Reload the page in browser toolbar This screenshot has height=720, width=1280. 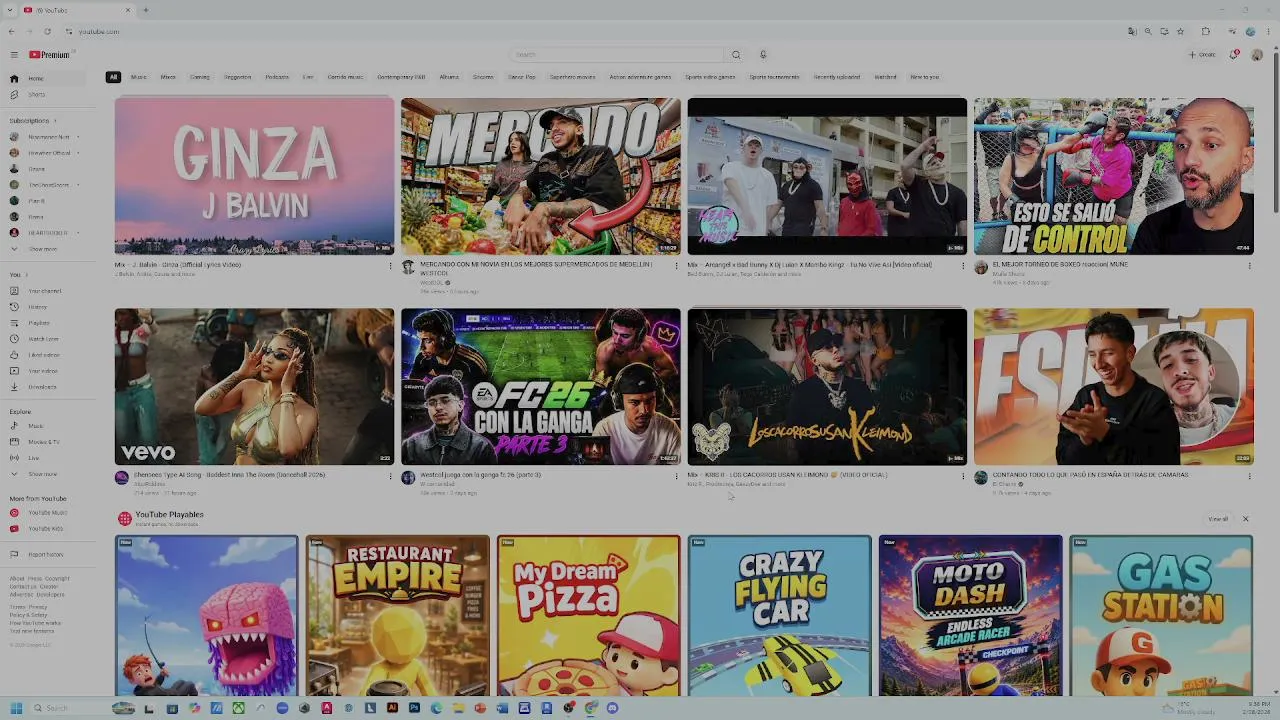pos(47,32)
